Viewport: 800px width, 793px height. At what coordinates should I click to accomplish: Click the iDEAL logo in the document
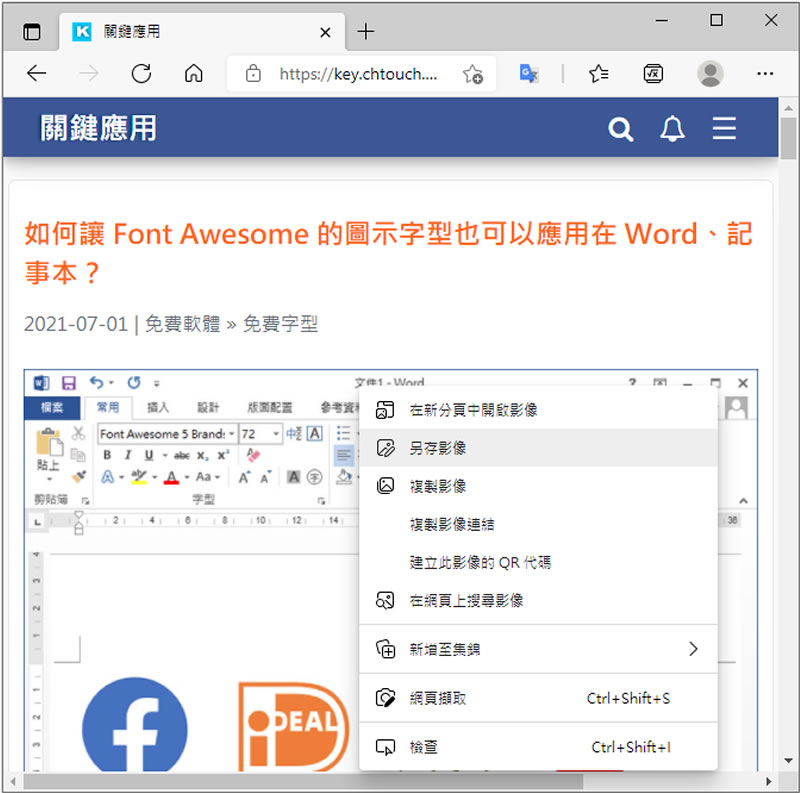point(294,726)
